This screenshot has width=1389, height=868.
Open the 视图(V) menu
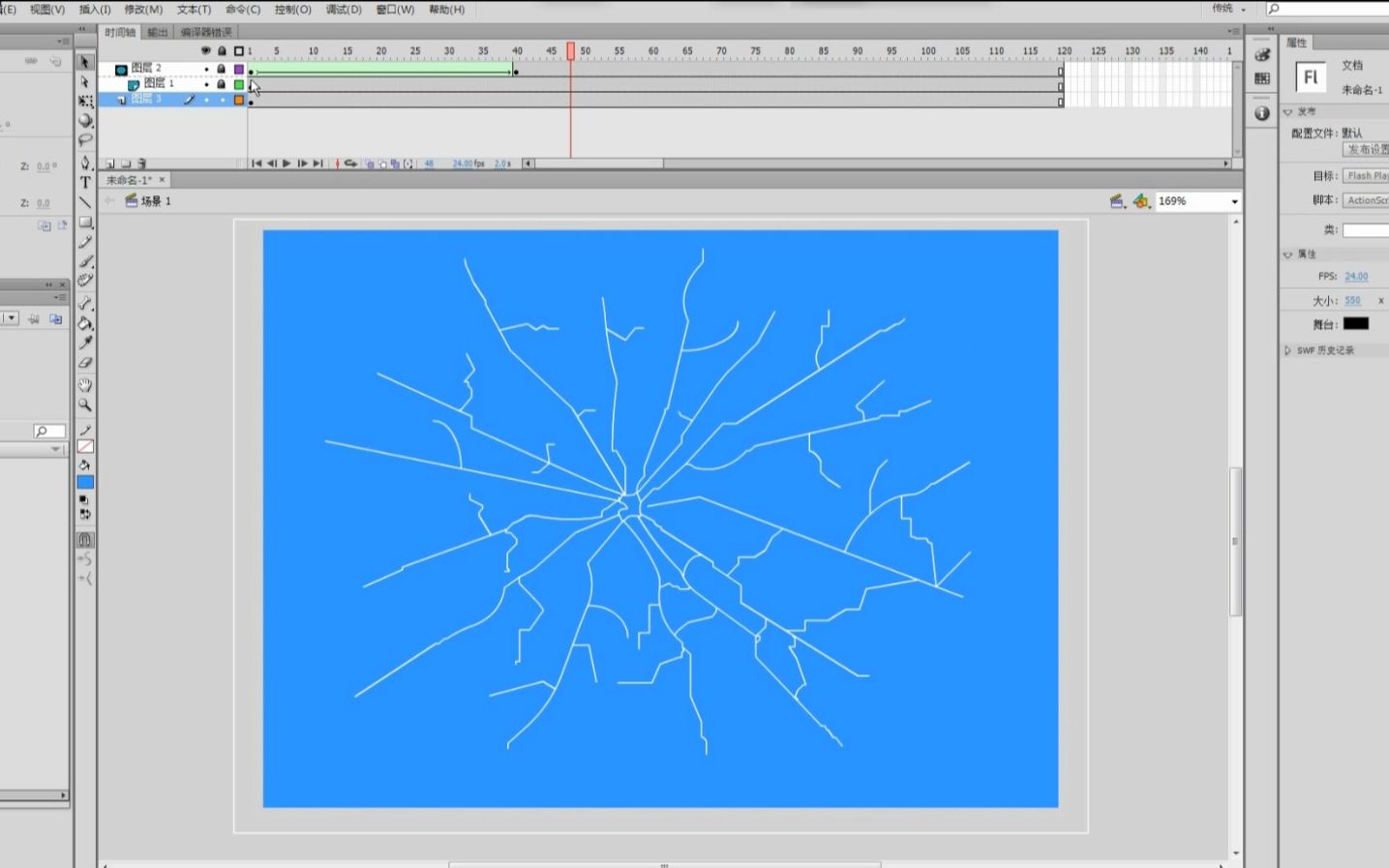[x=47, y=9]
